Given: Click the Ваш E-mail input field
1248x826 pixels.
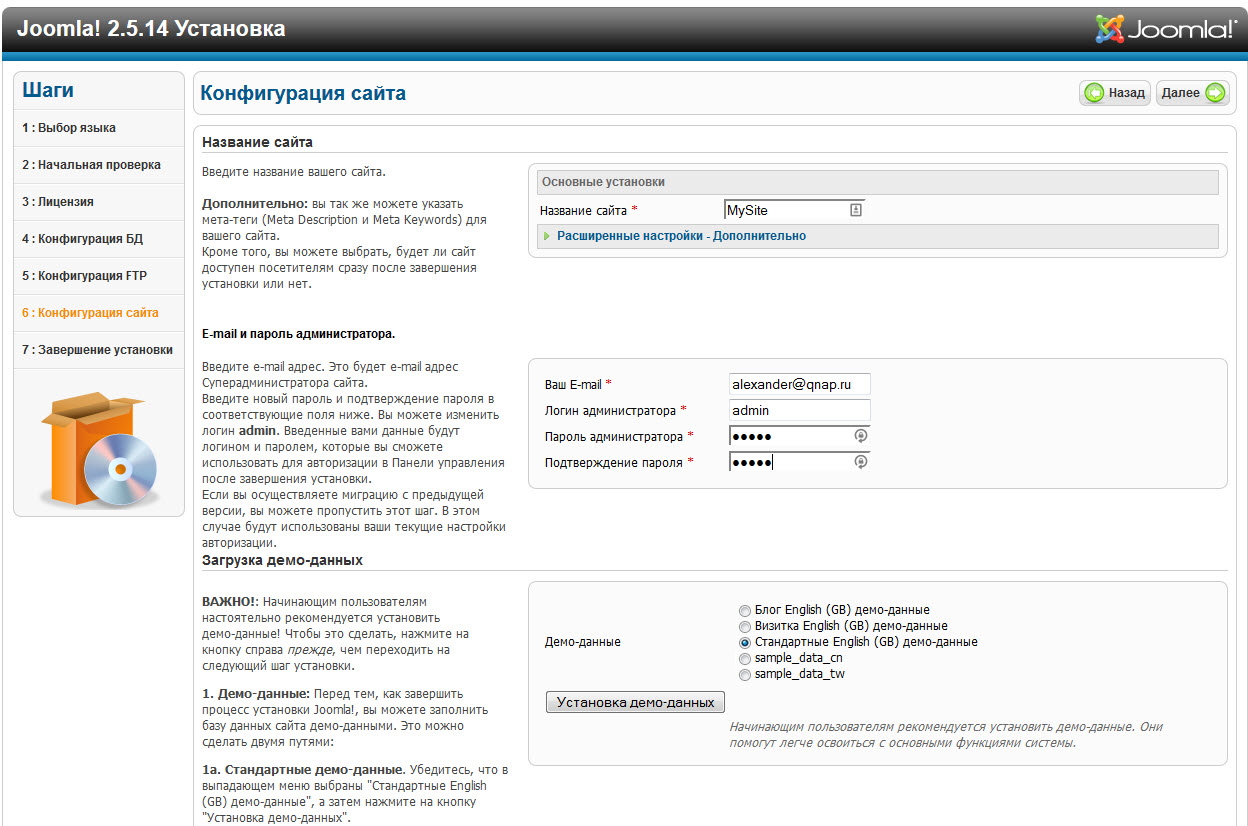Looking at the screenshot, I should 800,384.
